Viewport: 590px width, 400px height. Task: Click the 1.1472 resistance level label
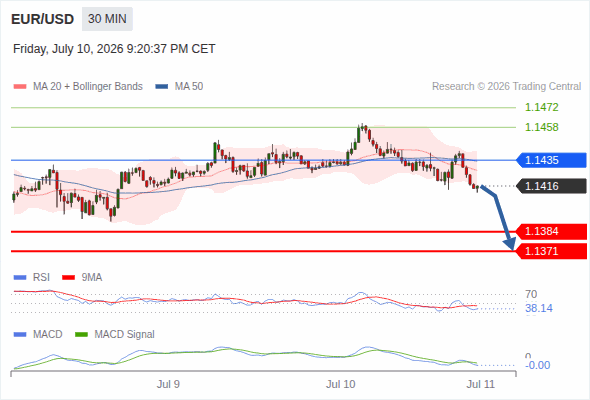pos(541,107)
